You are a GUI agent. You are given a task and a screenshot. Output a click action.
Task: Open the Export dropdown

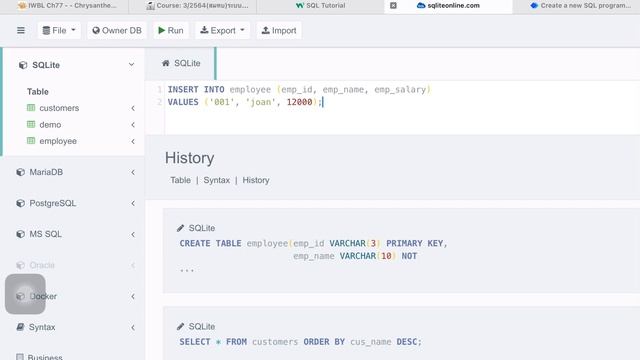click(x=222, y=31)
